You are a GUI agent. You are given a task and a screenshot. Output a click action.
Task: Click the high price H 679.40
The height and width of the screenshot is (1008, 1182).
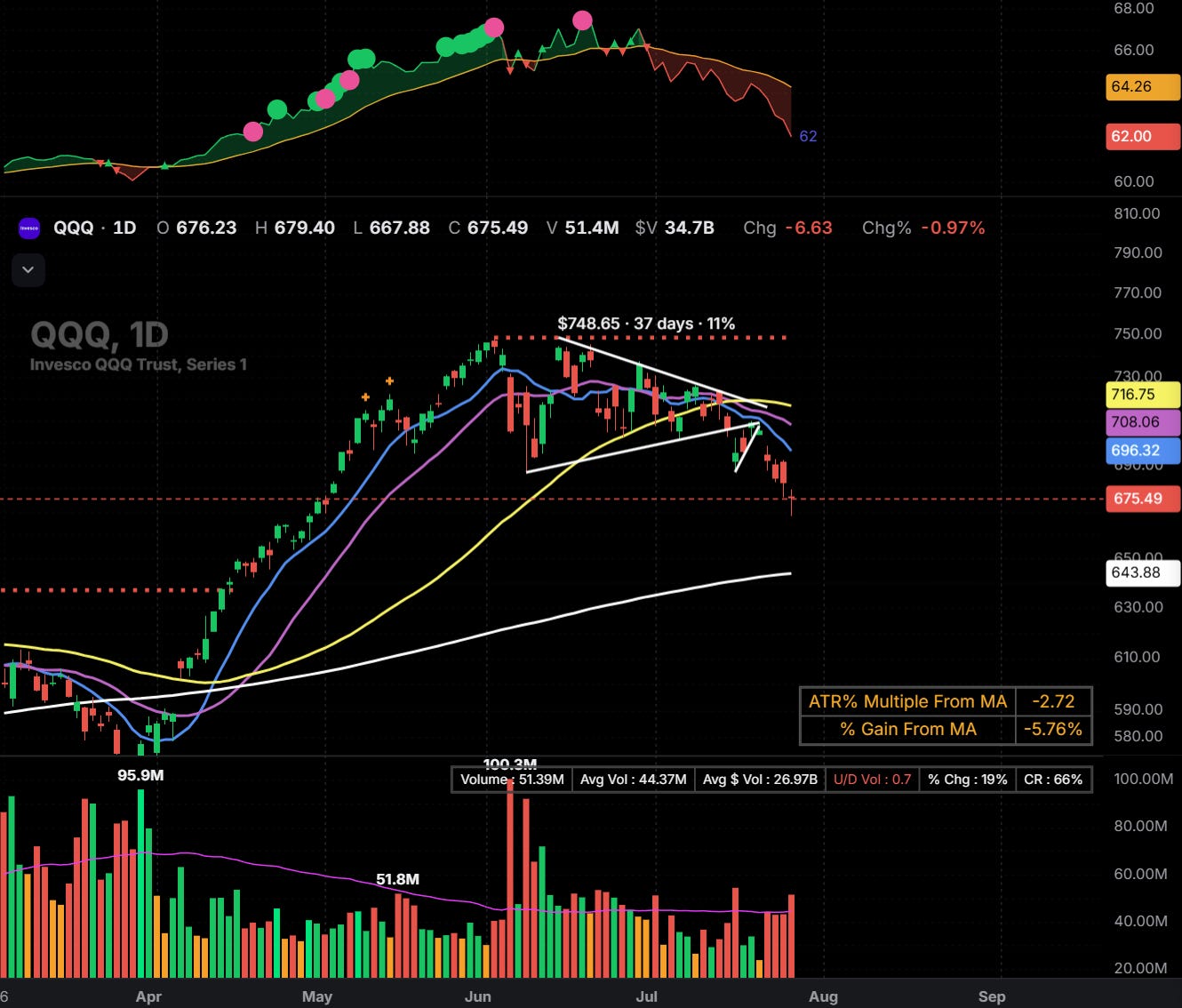click(295, 228)
